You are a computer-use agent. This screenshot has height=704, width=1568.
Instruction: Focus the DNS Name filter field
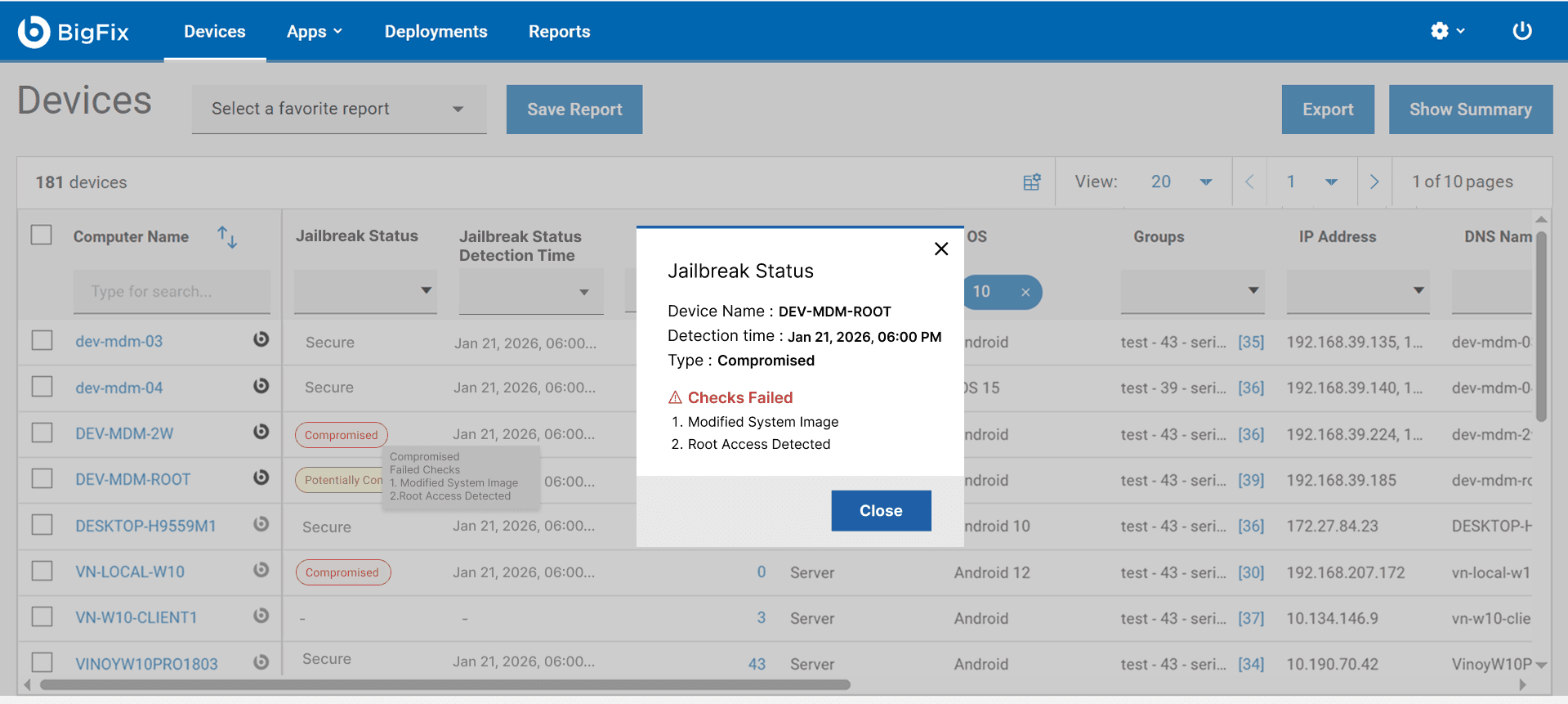1492,291
